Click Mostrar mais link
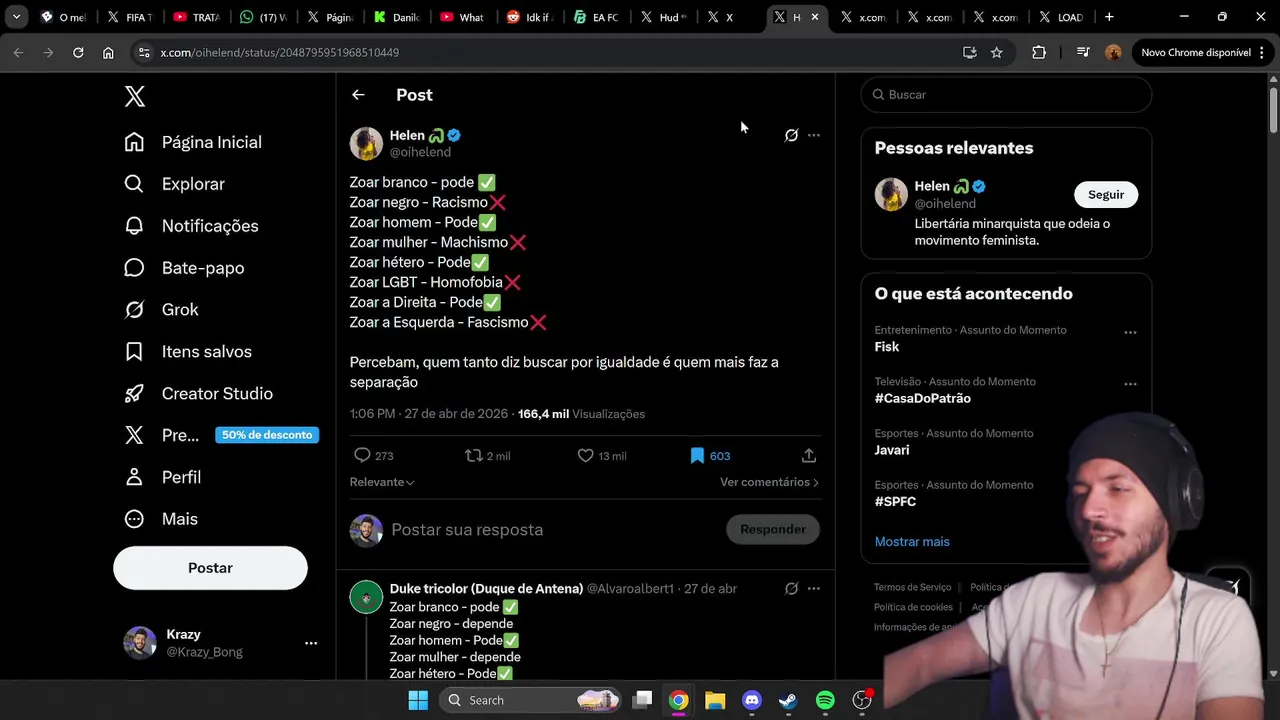Viewport: 1280px width, 720px height. tap(912, 542)
